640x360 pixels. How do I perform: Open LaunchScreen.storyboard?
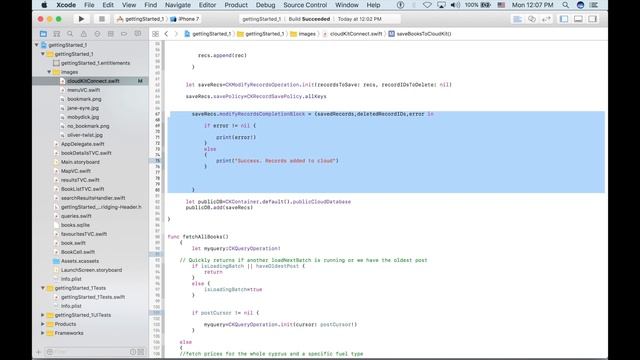(x=91, y=270)
